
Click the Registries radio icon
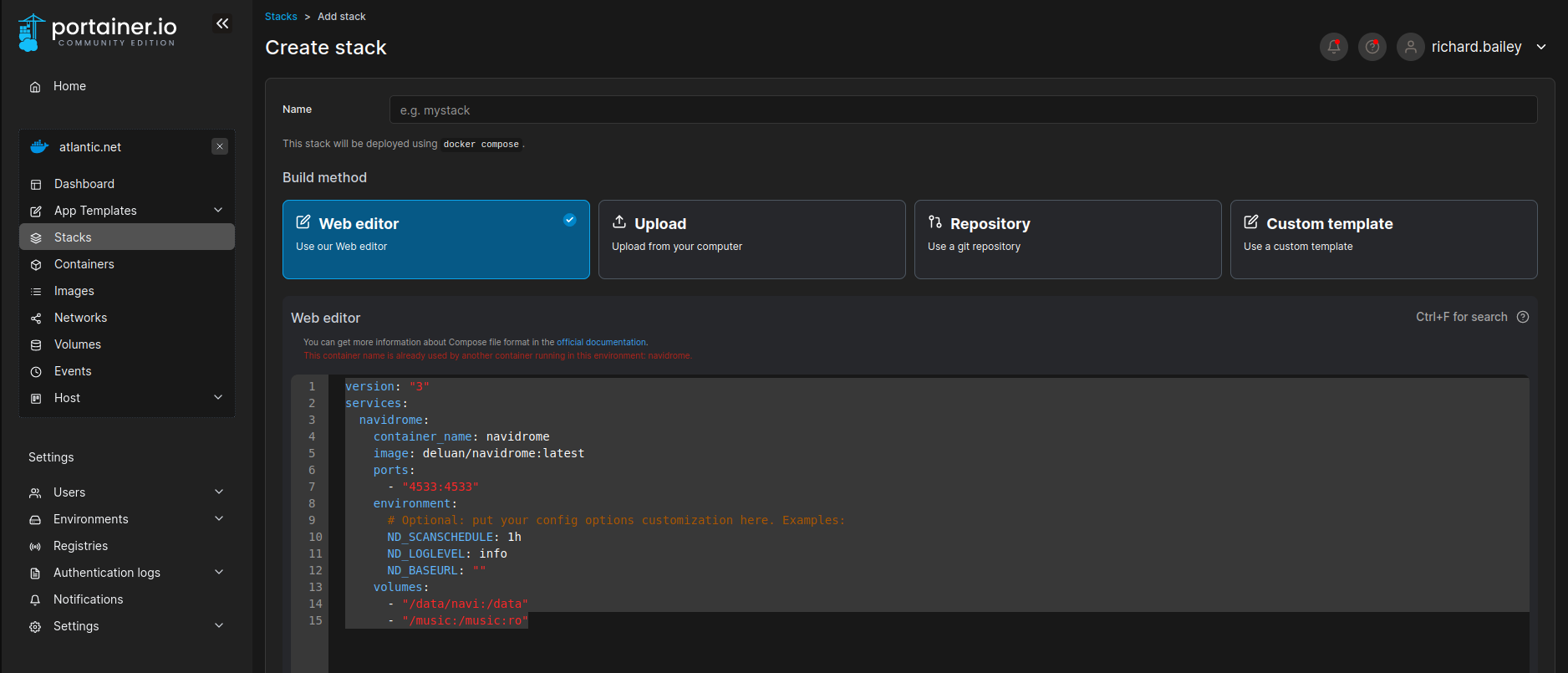[35, 547]
